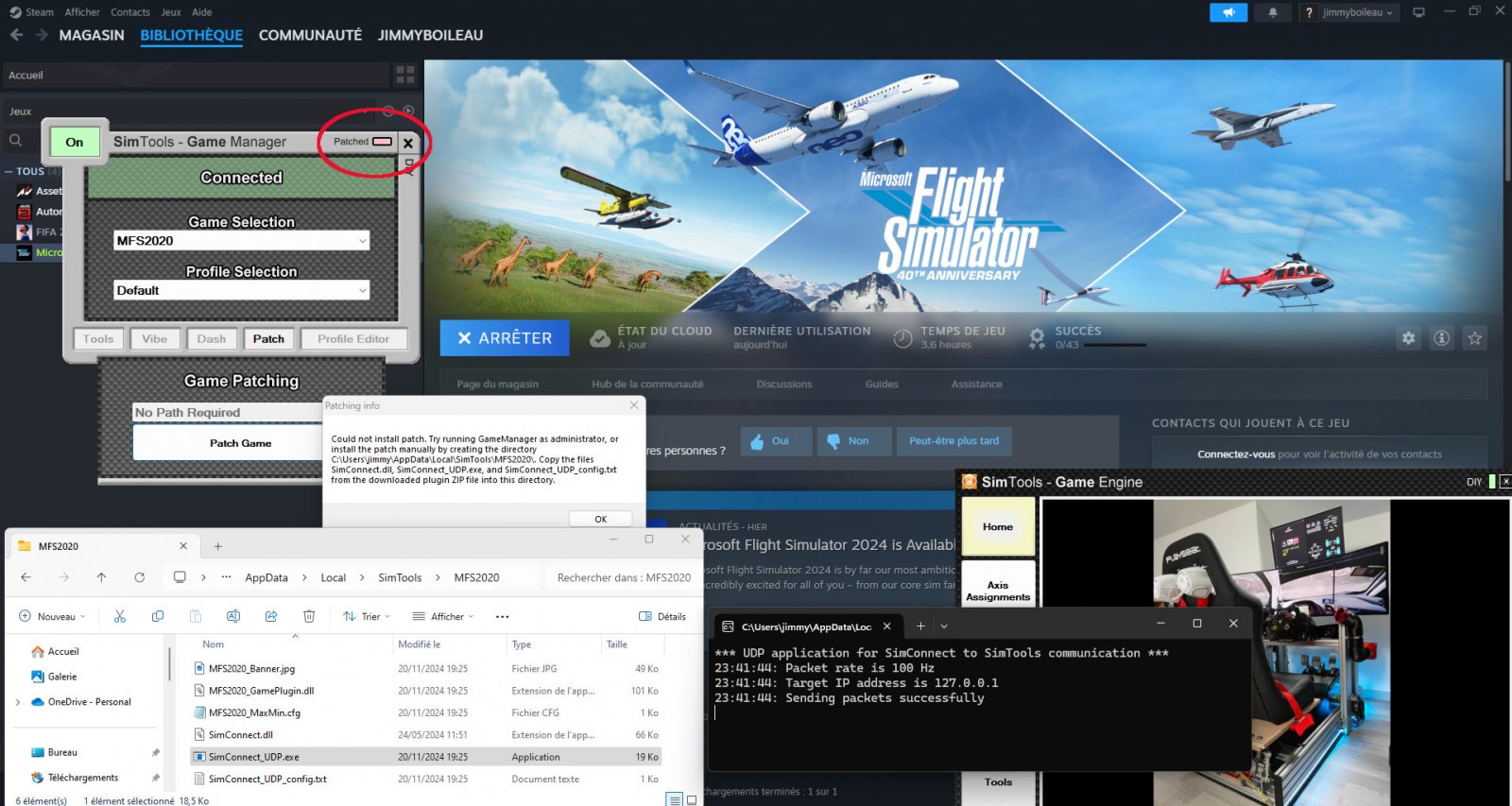Open the Afficher view dropdown in Explorer
The image size is (1512, 806).
[x=443, y=616]
